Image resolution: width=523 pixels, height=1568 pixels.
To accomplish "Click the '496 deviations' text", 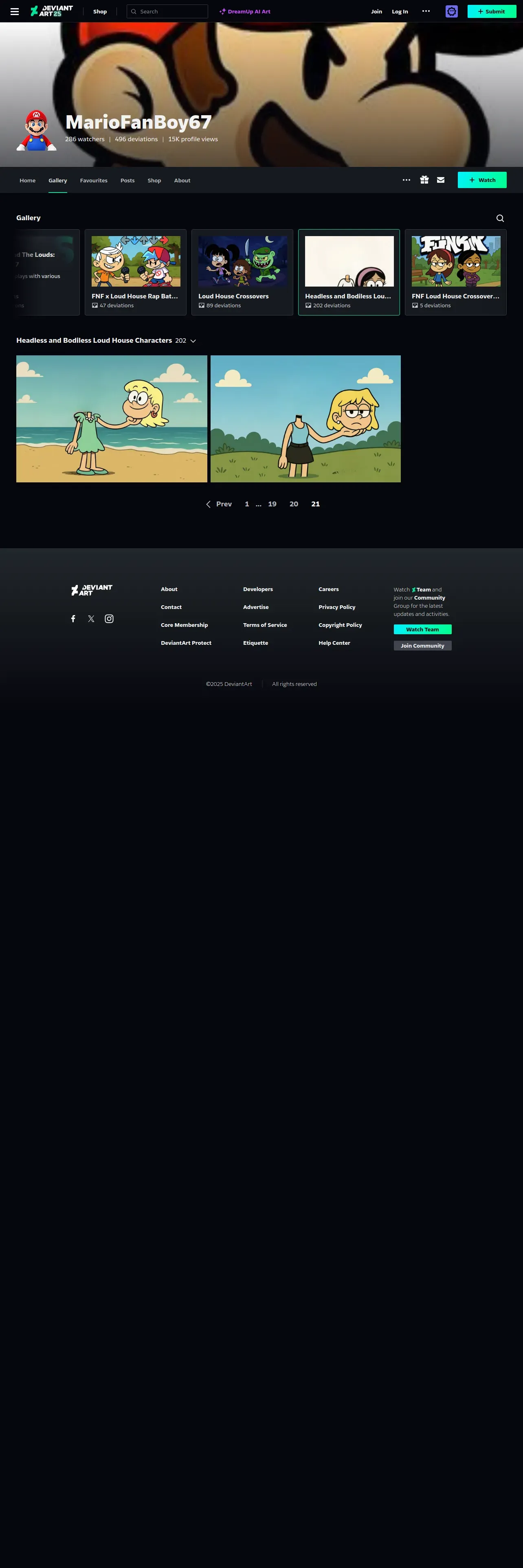I will (x=136, y=139).
